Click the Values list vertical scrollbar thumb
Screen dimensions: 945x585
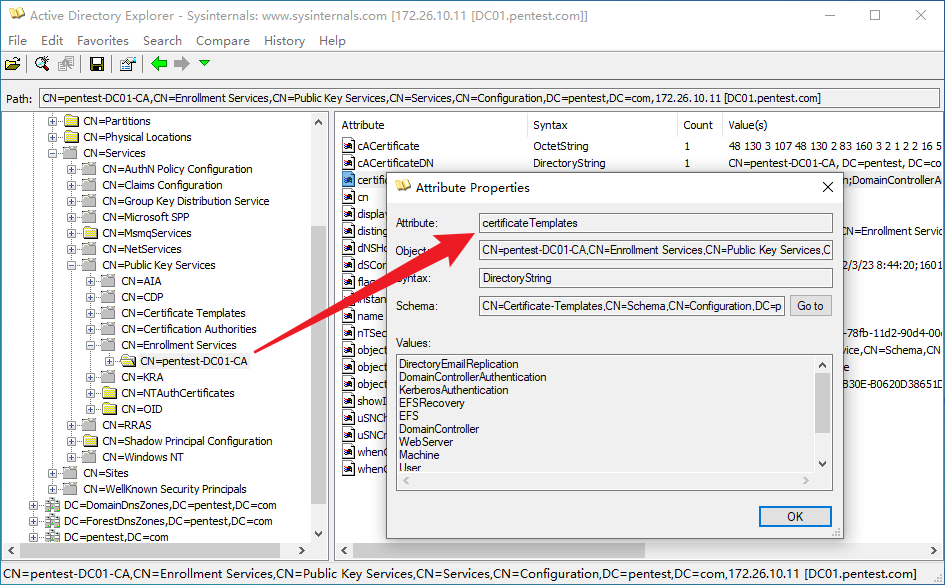pos(822,402)
